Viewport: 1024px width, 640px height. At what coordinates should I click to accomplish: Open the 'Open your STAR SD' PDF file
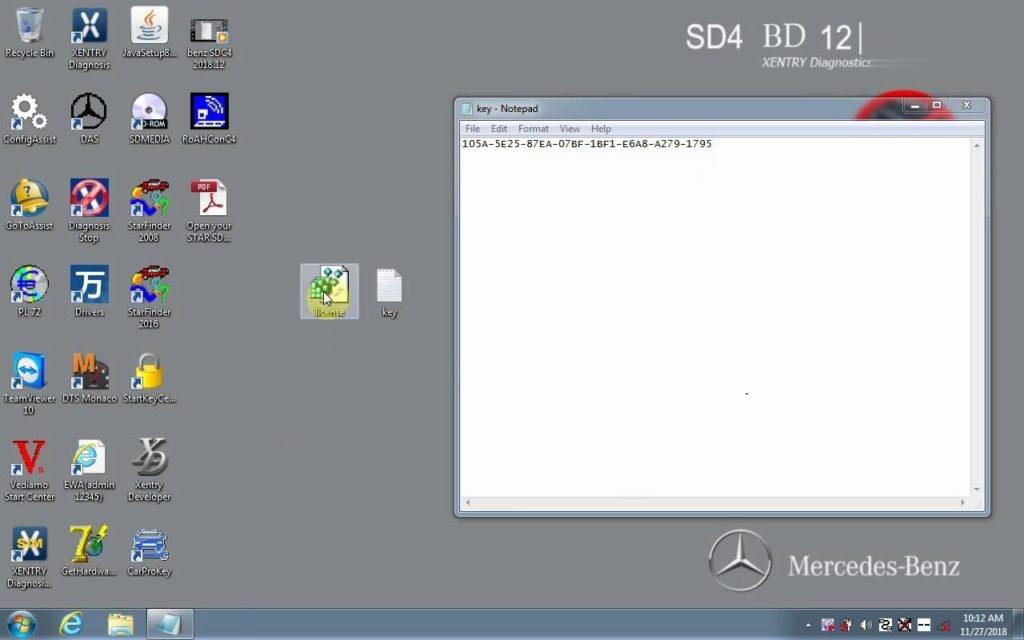[209, 210]
